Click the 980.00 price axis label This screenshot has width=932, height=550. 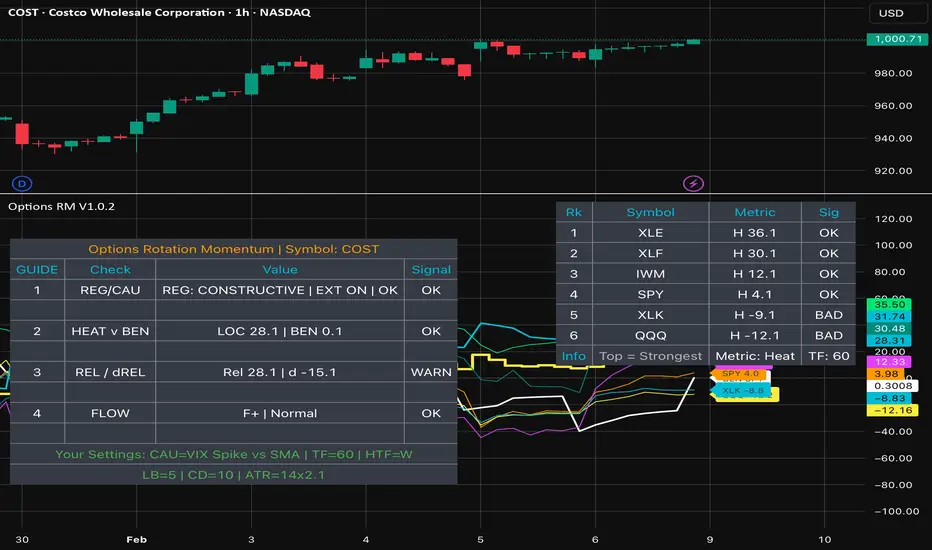click(x=893, y=73)
